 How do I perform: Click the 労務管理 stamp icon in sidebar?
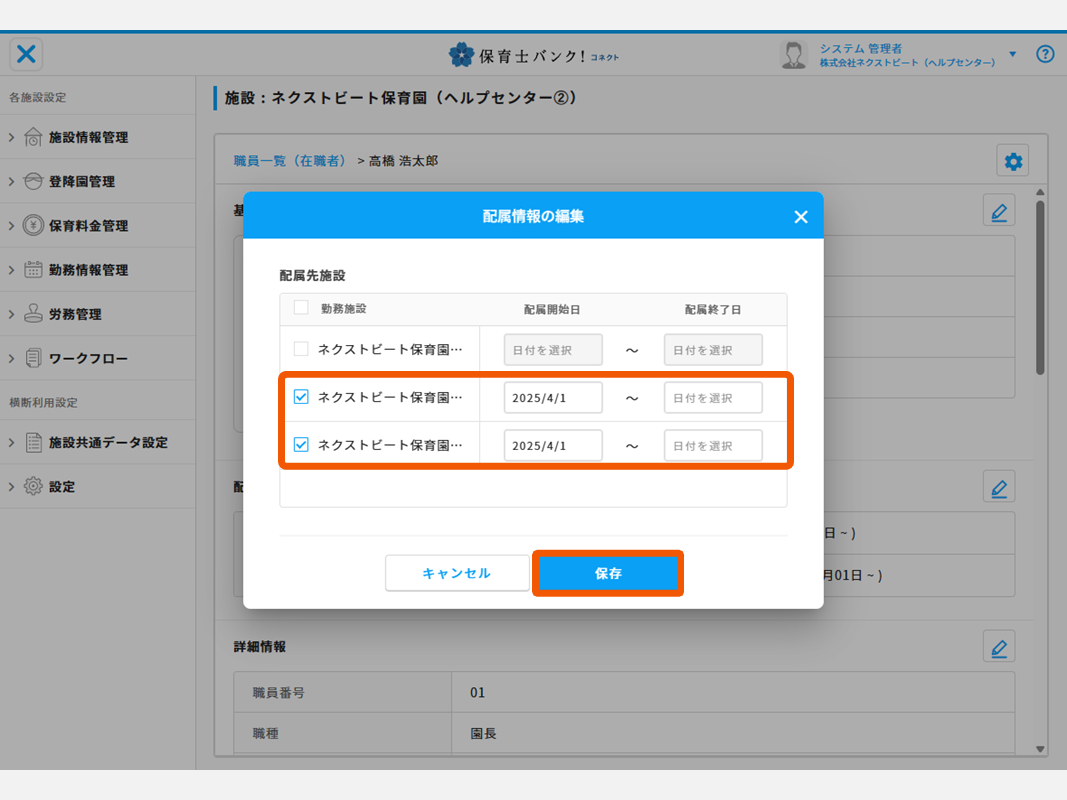[x=34, y=314]
